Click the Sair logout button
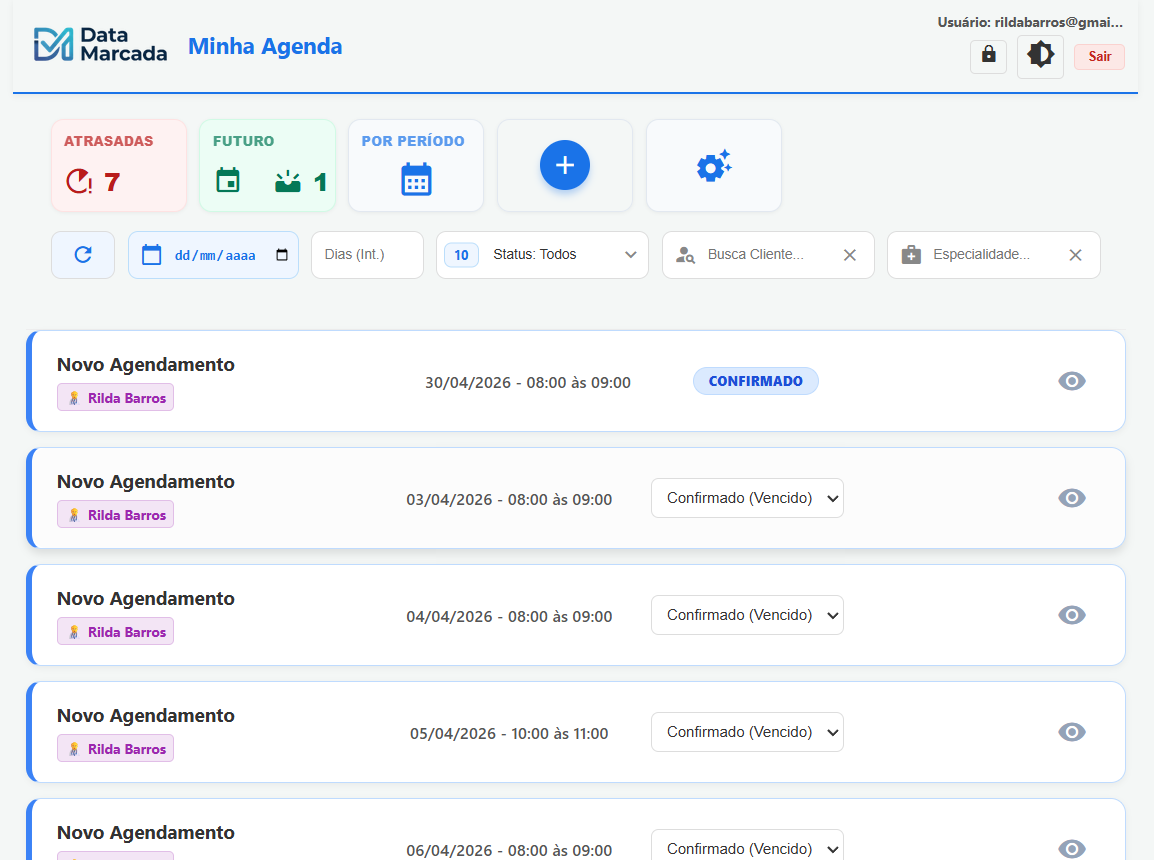This screenshot has width=1154, height=860. click(1098, 56)
